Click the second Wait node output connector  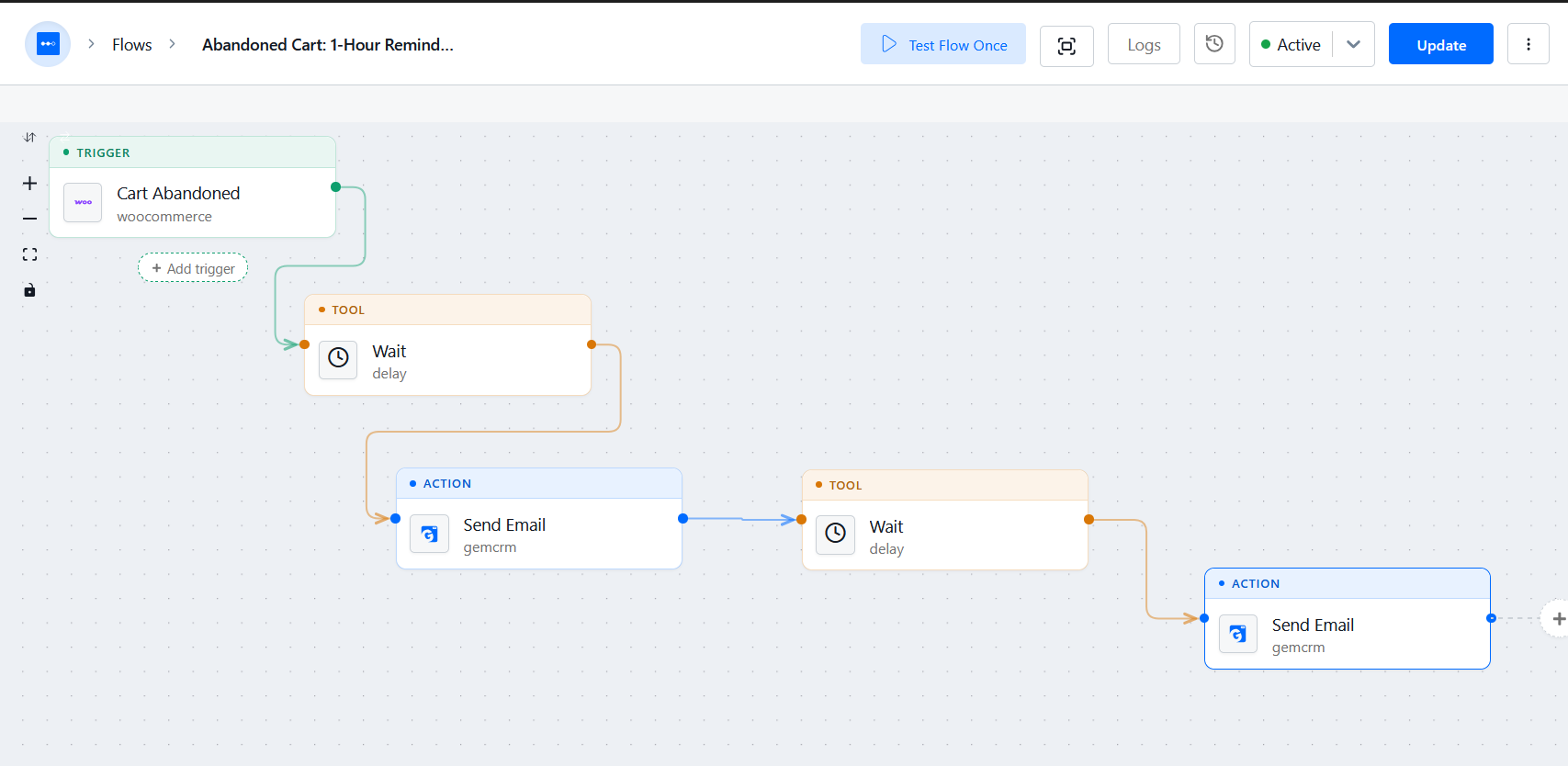(1089, 520)
